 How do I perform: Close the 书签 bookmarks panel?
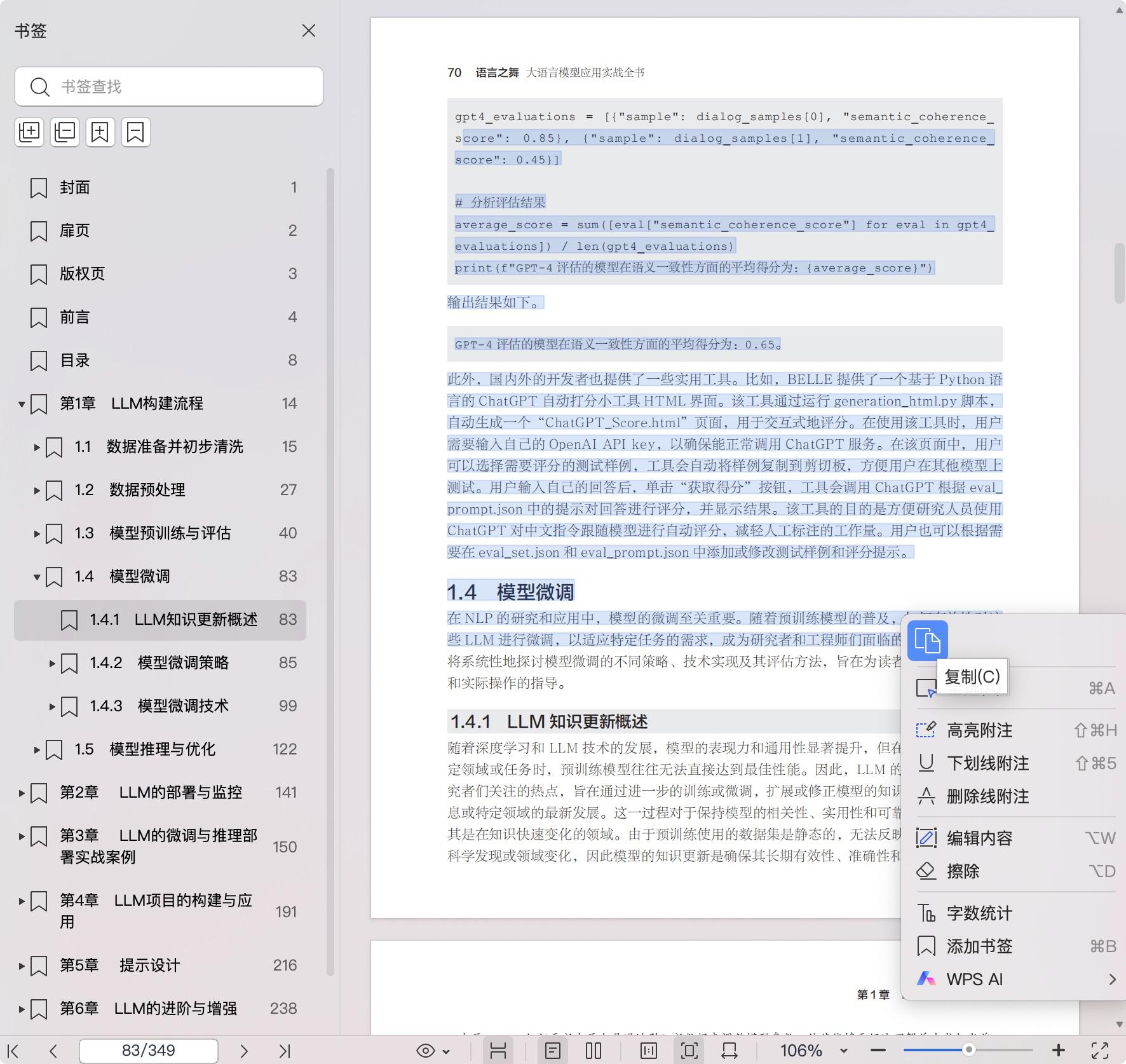[x=309, y=31]
